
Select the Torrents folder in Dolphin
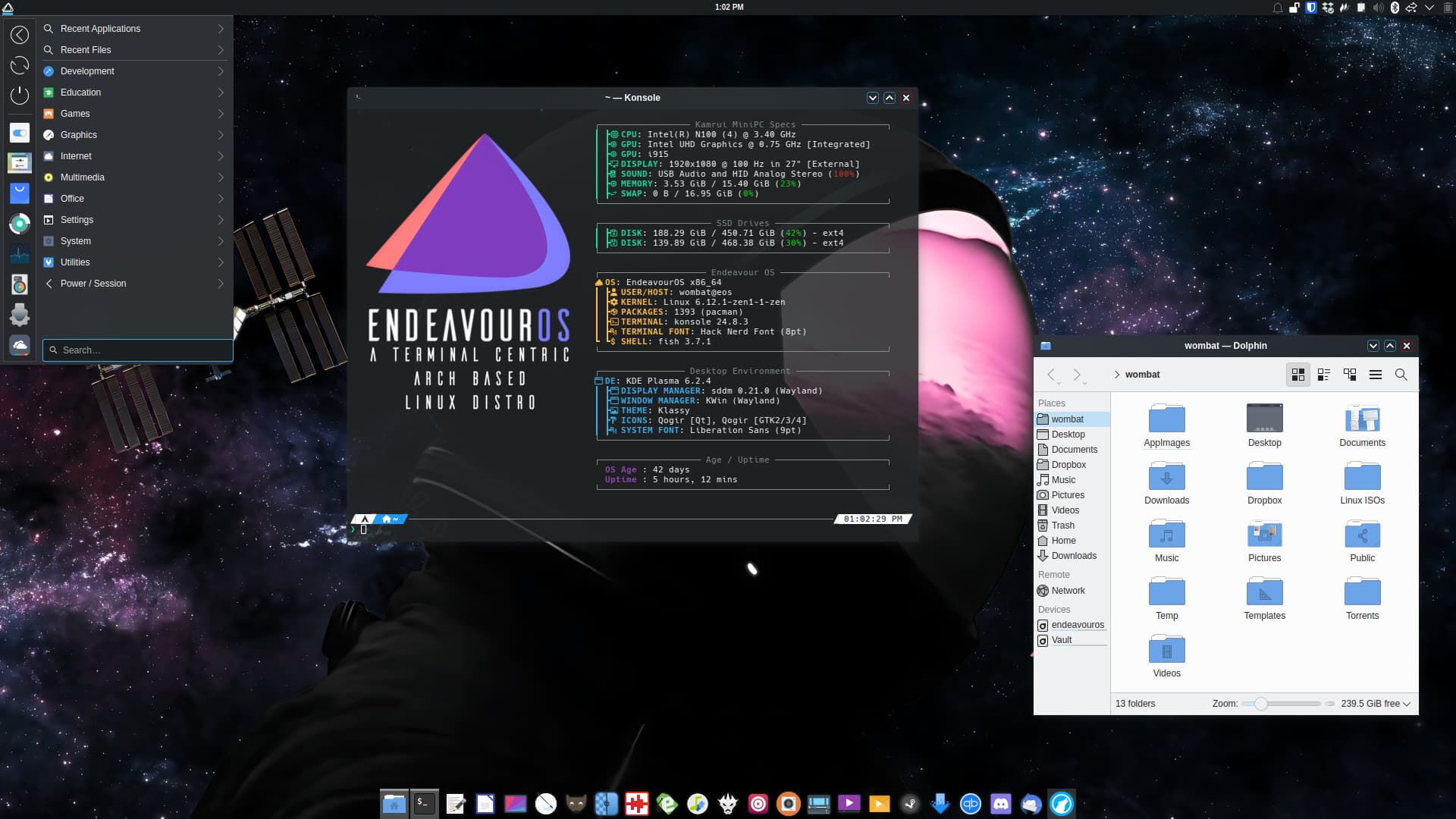[1362, 599]
